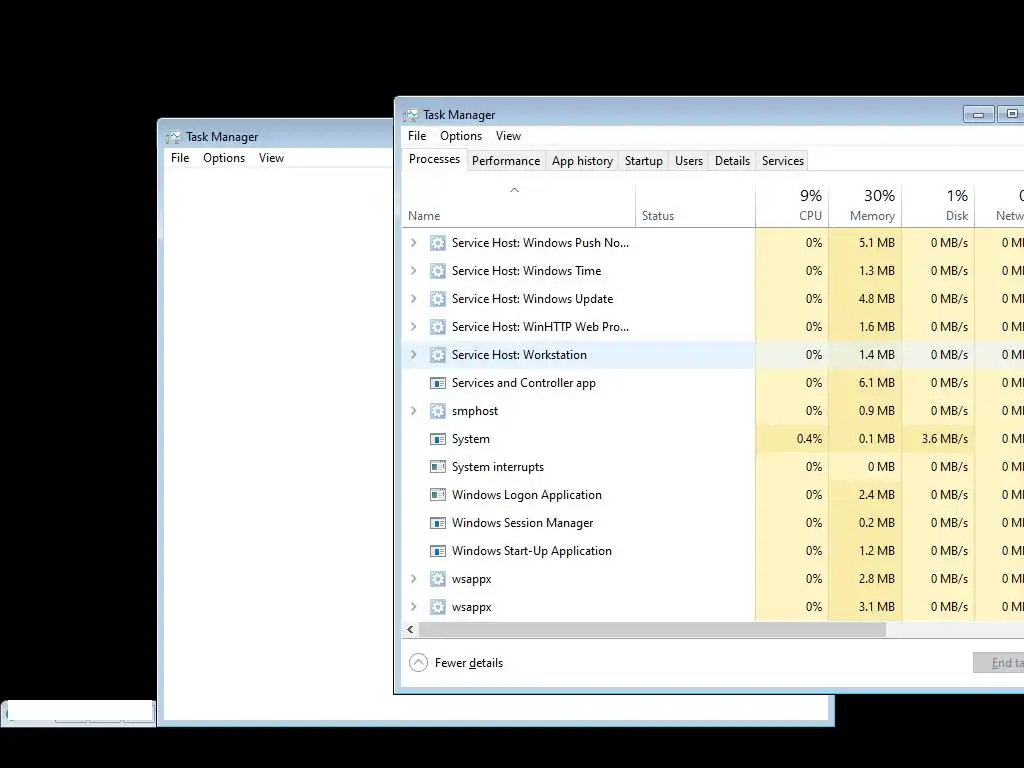Viewport: 1024px width, 768px height.
Task: Select the Services and Controller app row
Action: (713, 383)
